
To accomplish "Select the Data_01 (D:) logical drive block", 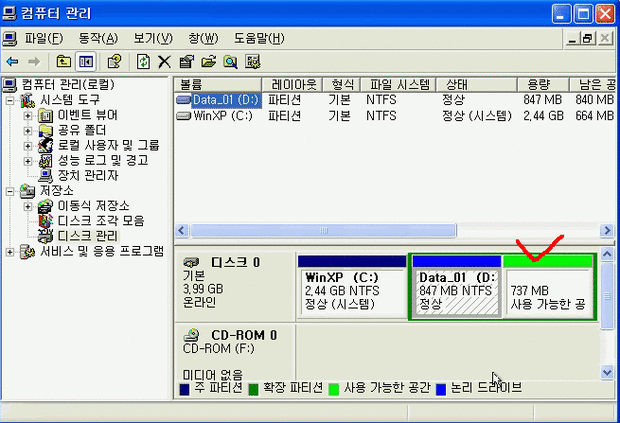I will point(457,287).
